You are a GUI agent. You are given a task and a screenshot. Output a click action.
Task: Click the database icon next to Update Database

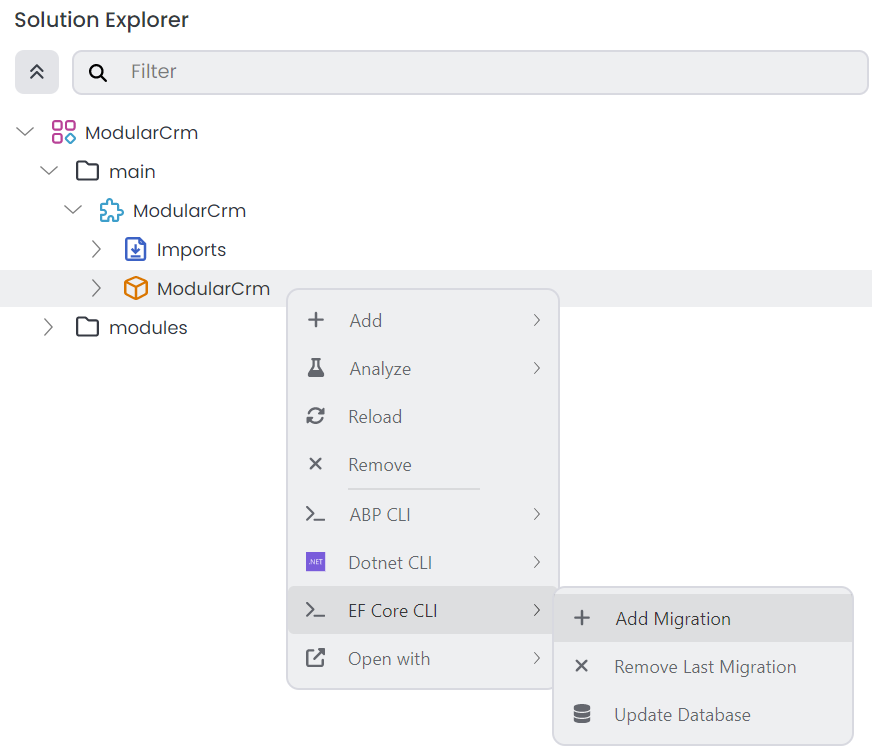point(582,714)
